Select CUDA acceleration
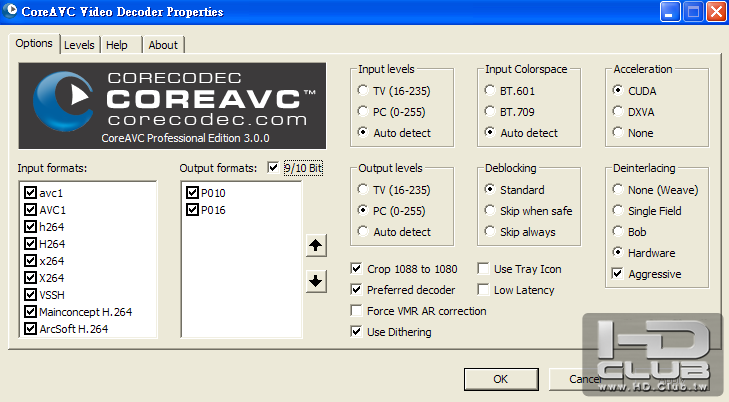Image resolution: width=729 pixels, height=402 pixels. click(617, 90)
